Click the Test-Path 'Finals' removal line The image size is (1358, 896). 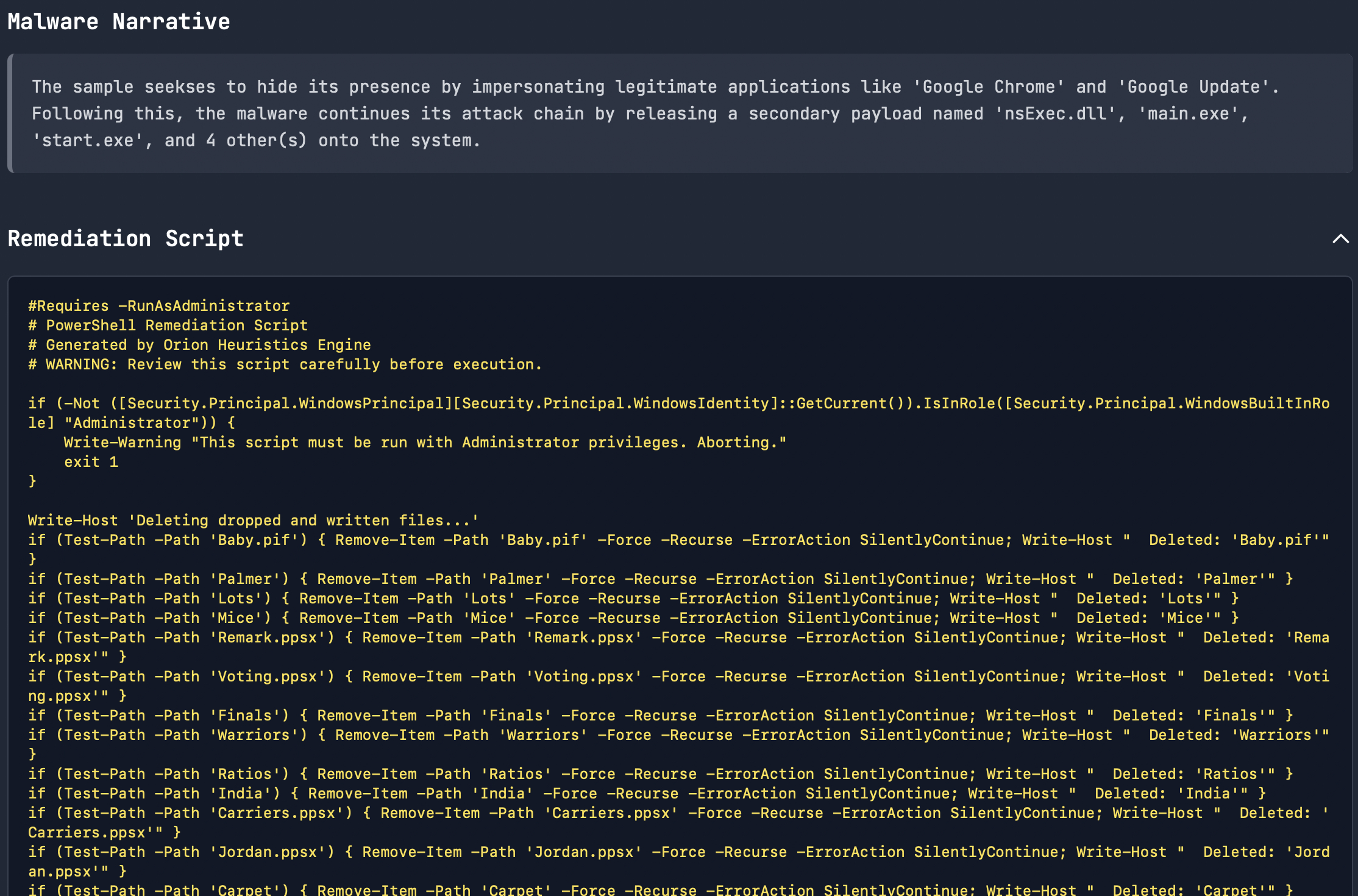(660, 716)
